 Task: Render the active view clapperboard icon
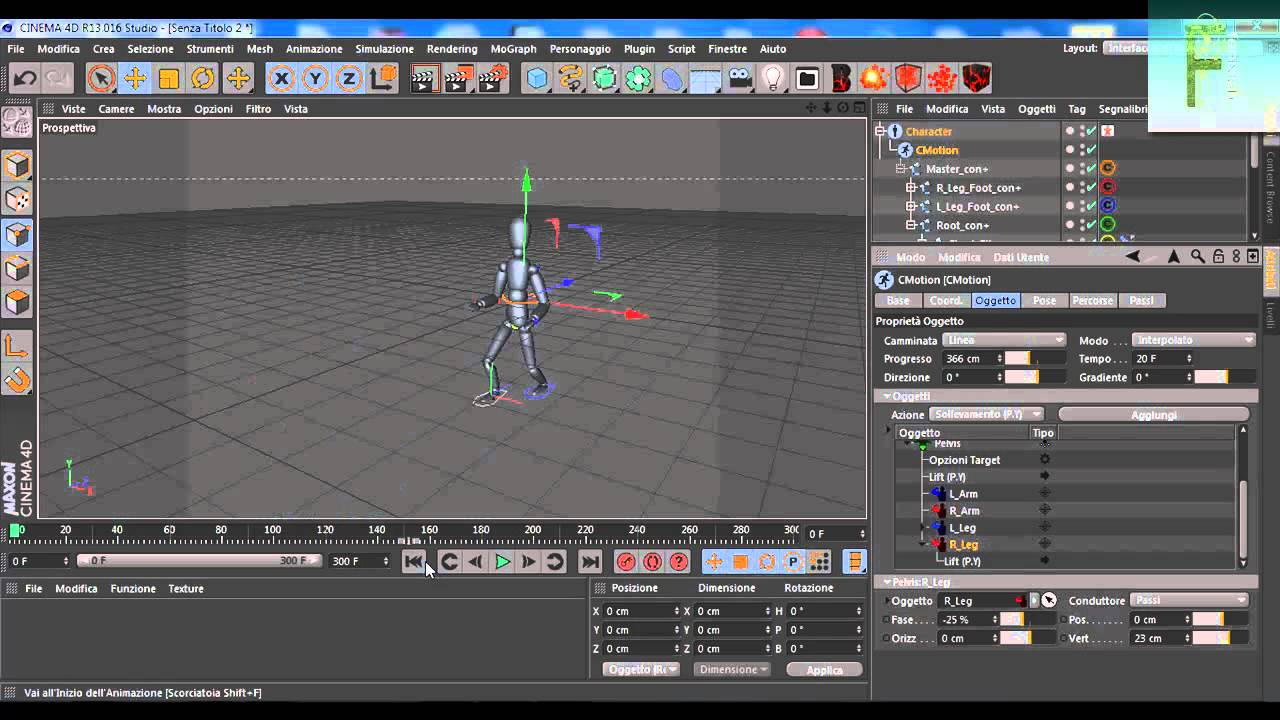tap(425, 78)
